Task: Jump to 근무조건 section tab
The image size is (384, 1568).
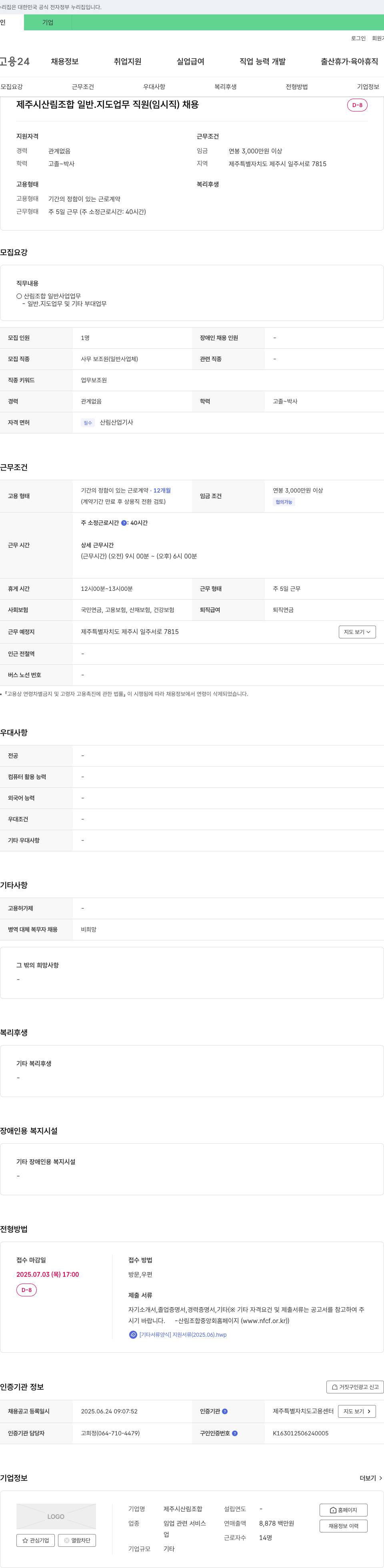Action: 83,86
